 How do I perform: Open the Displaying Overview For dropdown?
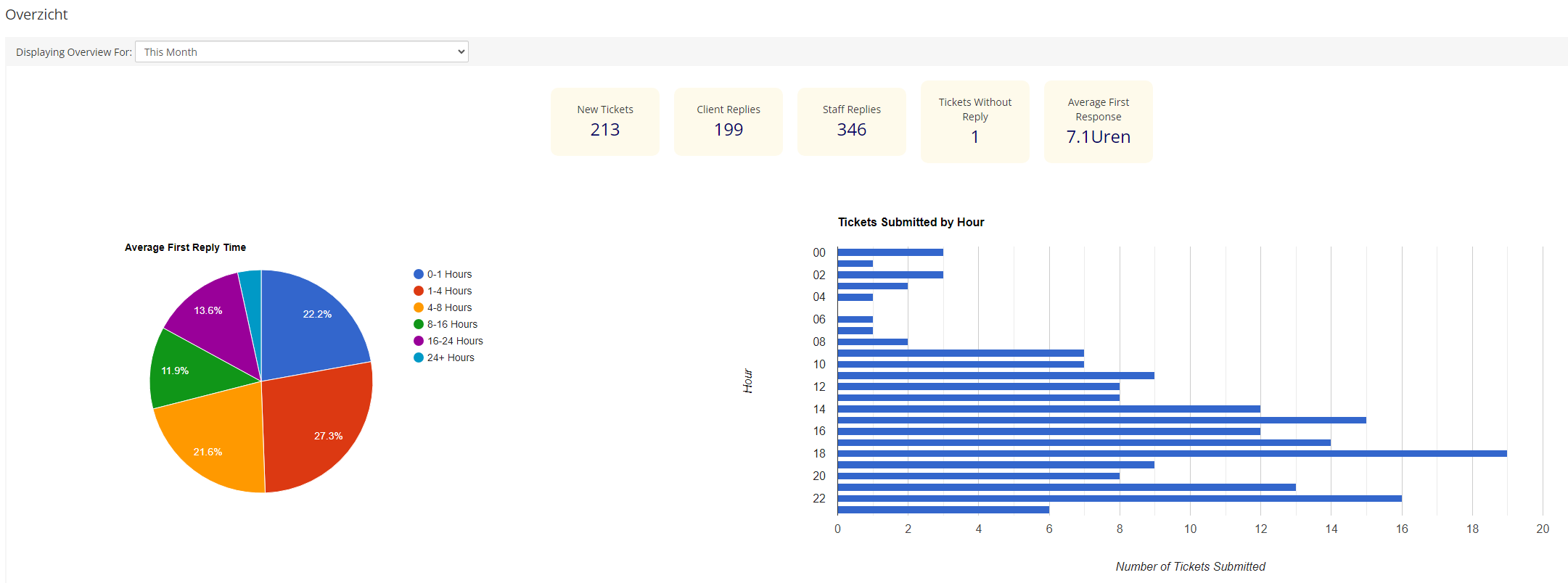[x=301, y=51]
